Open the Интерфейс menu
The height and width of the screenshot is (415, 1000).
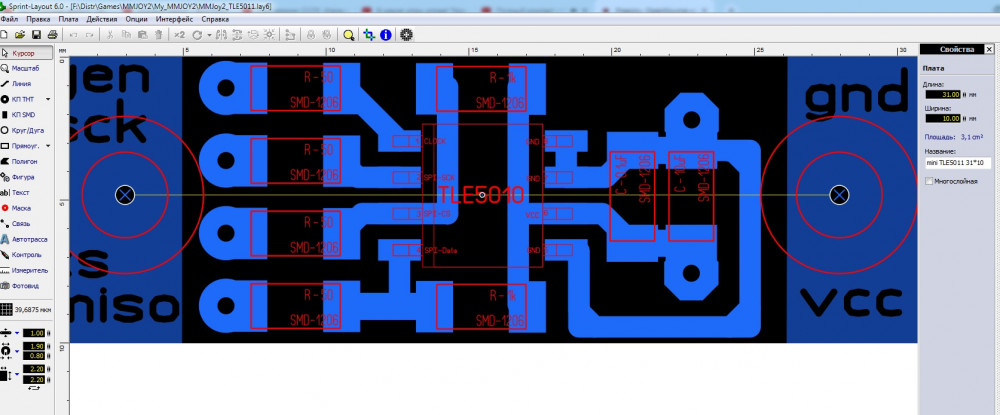click(x=174, y=19)
